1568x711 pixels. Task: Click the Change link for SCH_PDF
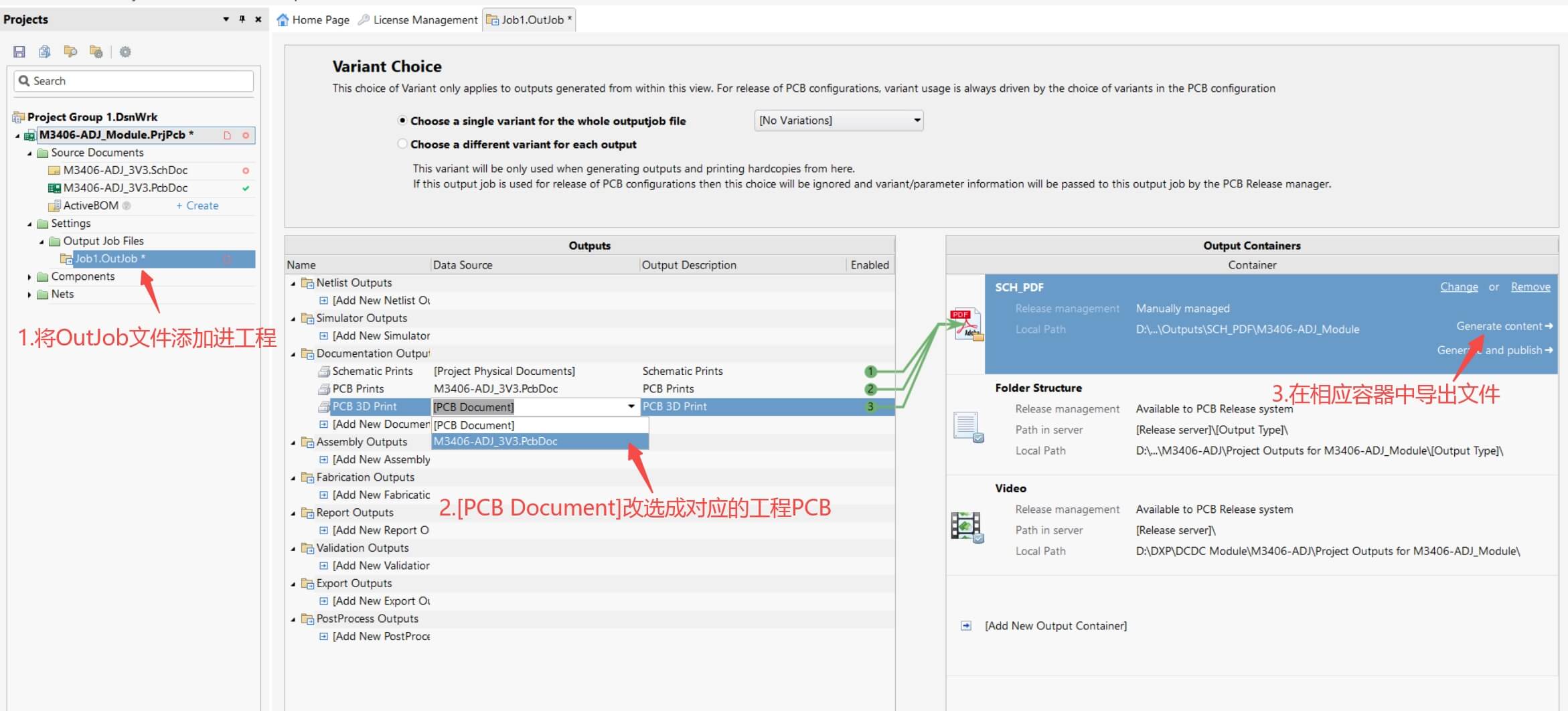point(1458,287)
